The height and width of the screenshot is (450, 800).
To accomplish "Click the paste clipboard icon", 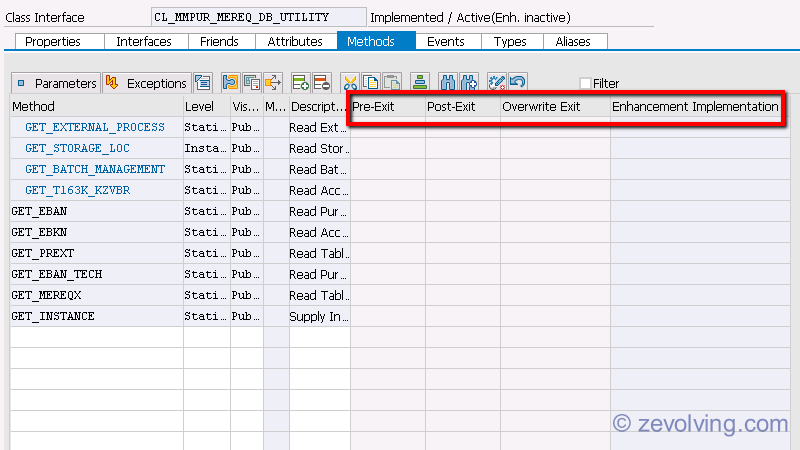I will [x=392, y=83].
